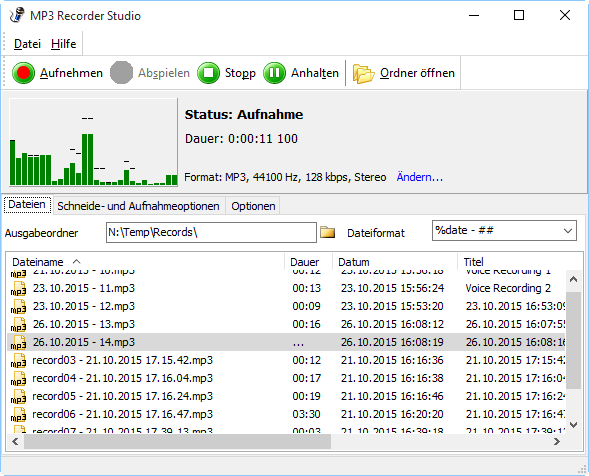Click the greyed-out Abspielen play icon
The width and height of the screenshot is (589, 476).
[x=121, y=73]
